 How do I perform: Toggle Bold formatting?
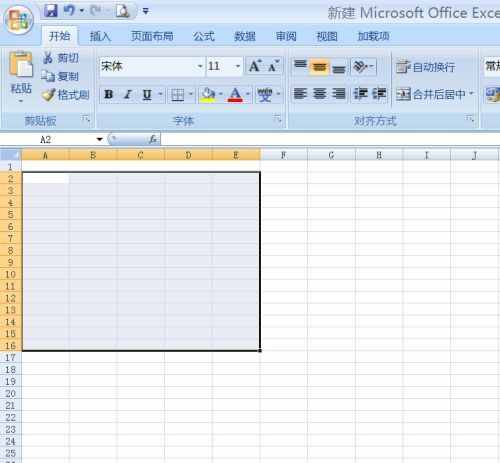pos(109,95)
